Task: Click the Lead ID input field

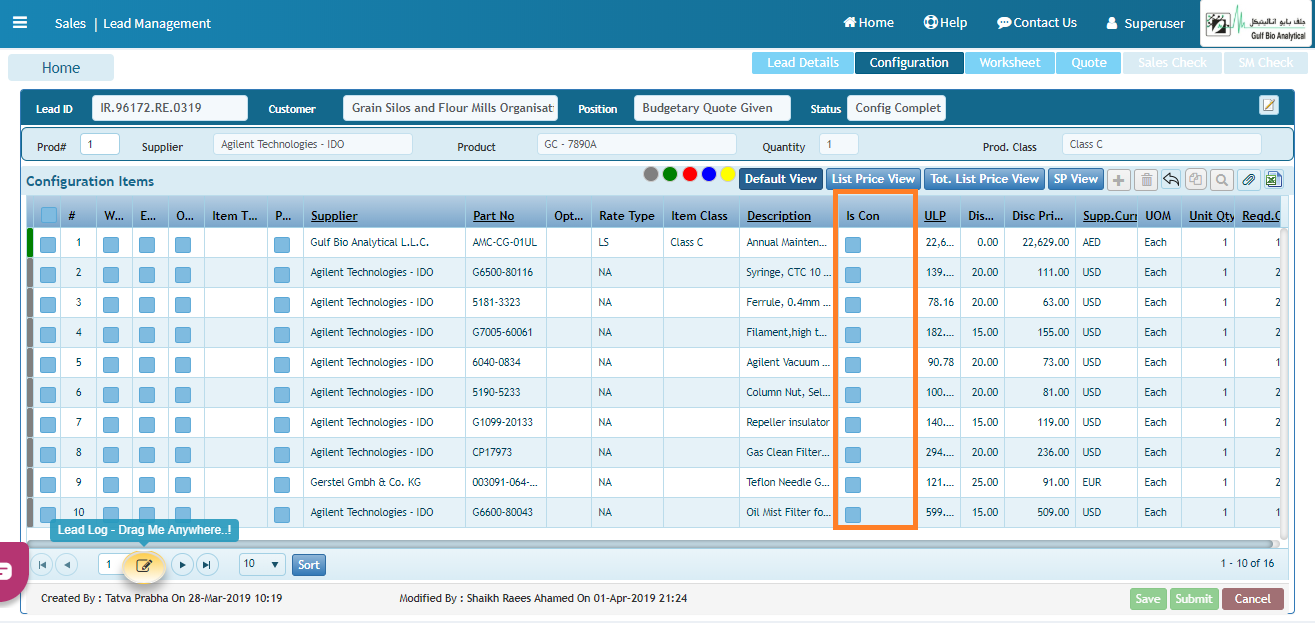Action: coord(170,108)
